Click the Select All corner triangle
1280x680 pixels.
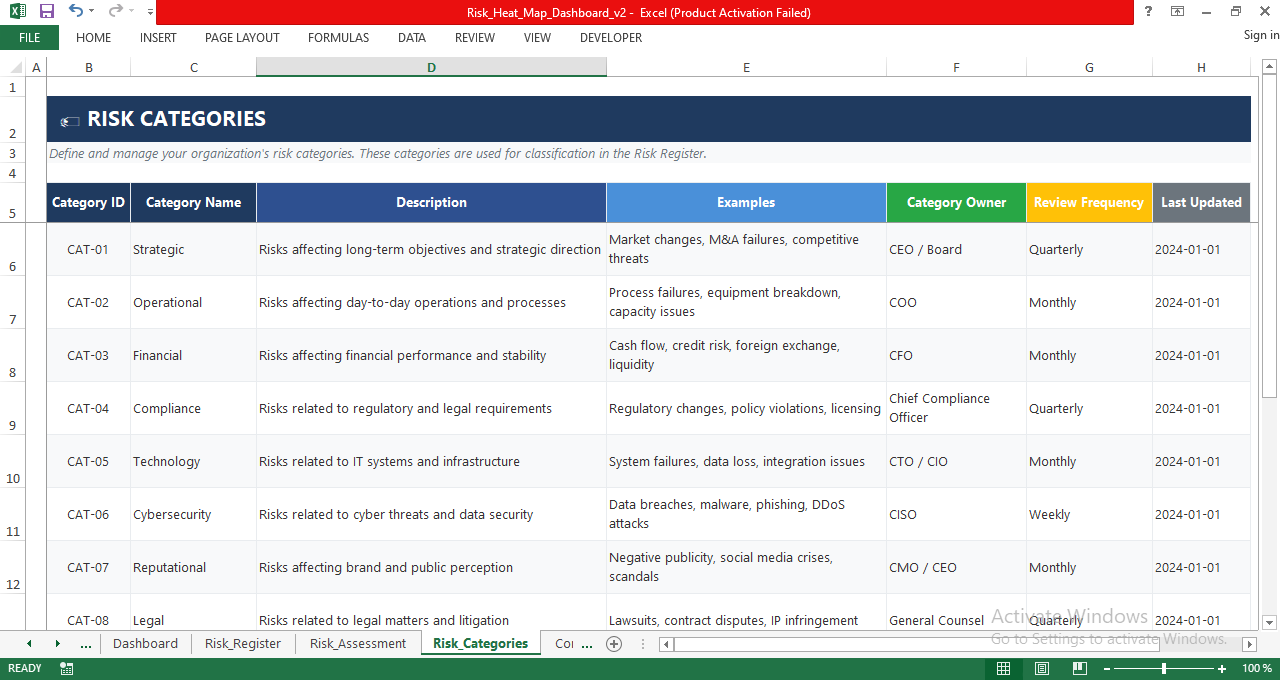click(x=14, y=67)
